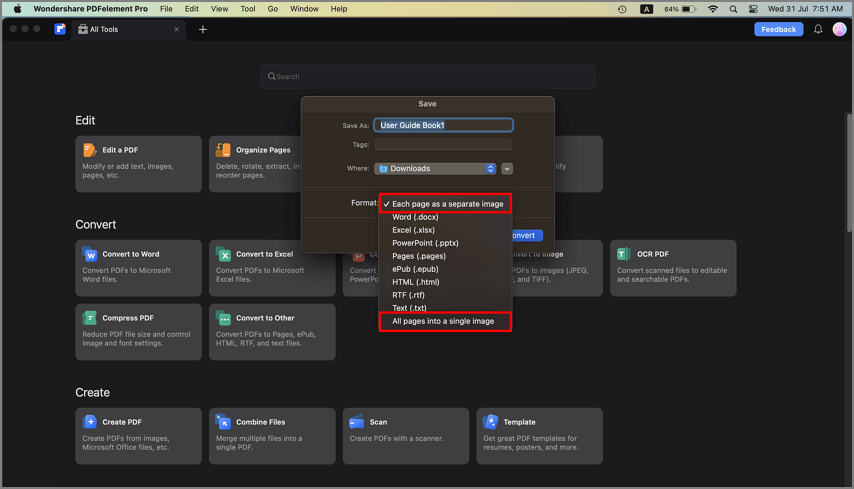Screen dimensions: 854x489
Task: Open Control Center in menu bar
Action: pyautogui.click(x=753, y=9)
